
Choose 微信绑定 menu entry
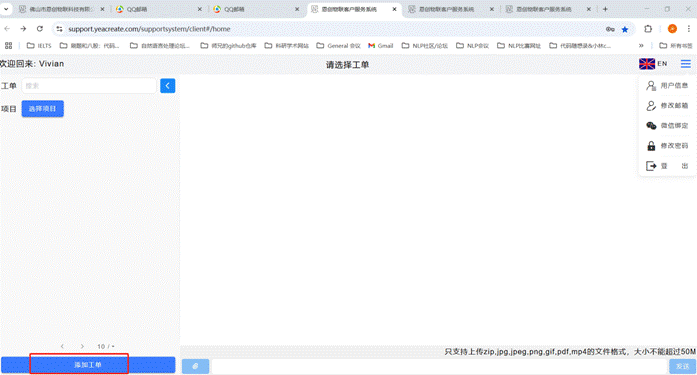[x=667, y=125]
